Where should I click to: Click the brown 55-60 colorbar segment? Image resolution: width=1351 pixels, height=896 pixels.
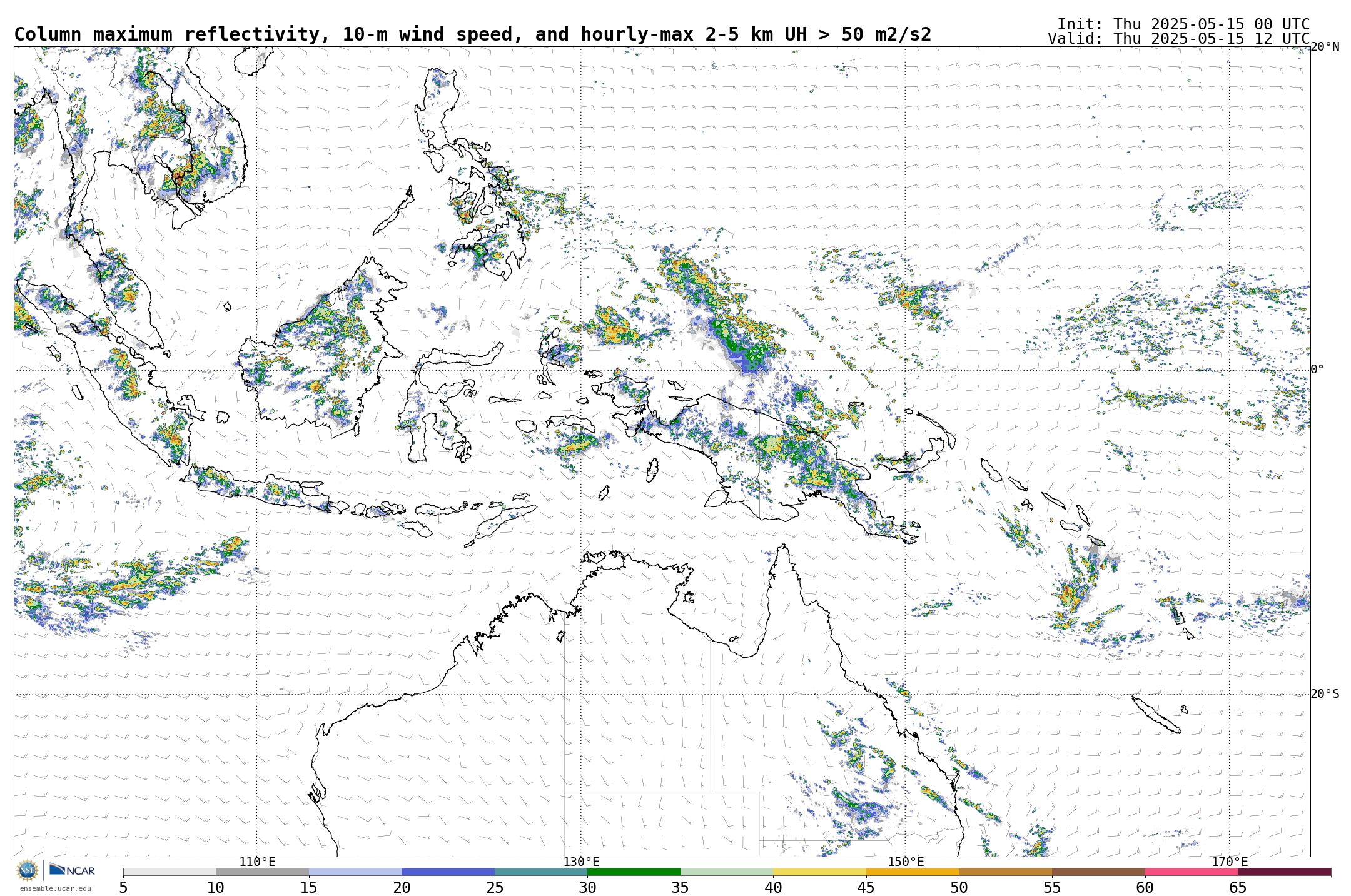[1098, 872]
